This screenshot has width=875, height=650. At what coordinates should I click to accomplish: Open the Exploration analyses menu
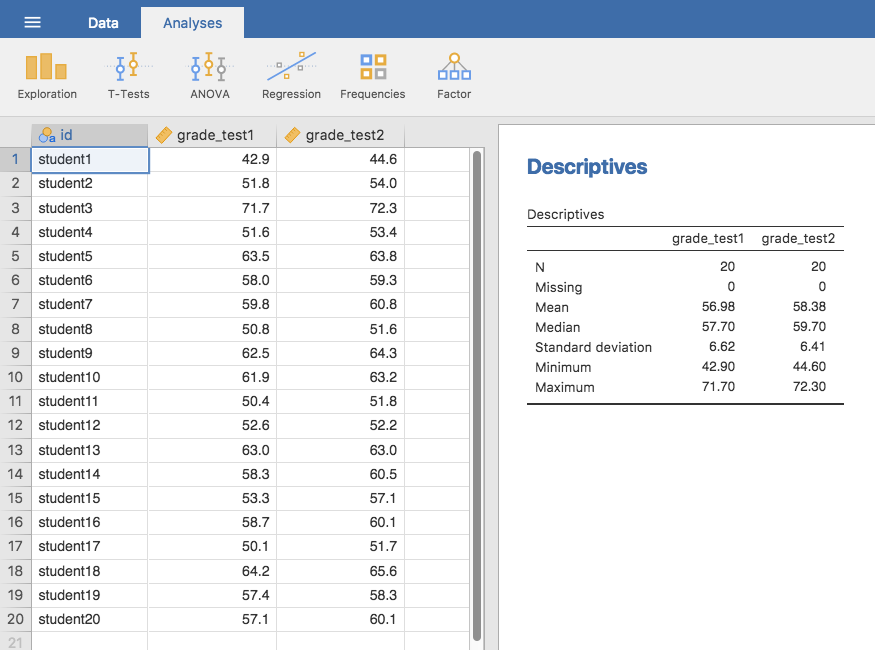(47, 76)
